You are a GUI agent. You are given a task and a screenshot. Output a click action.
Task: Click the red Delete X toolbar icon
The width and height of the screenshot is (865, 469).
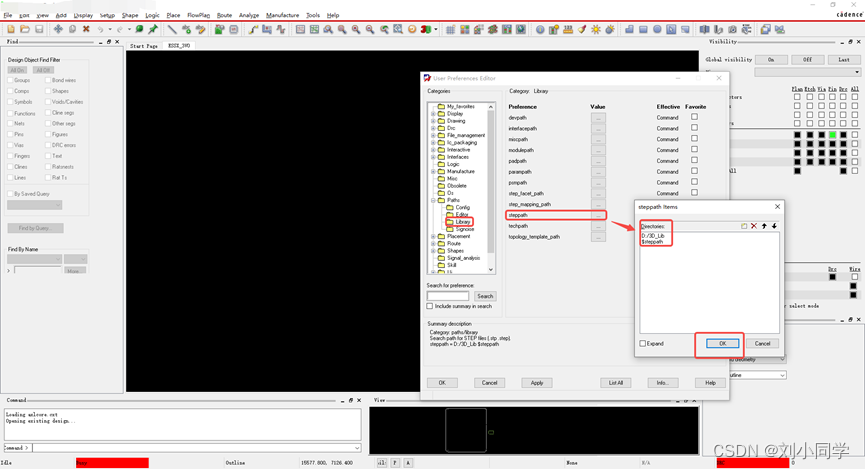coord(86,29)
